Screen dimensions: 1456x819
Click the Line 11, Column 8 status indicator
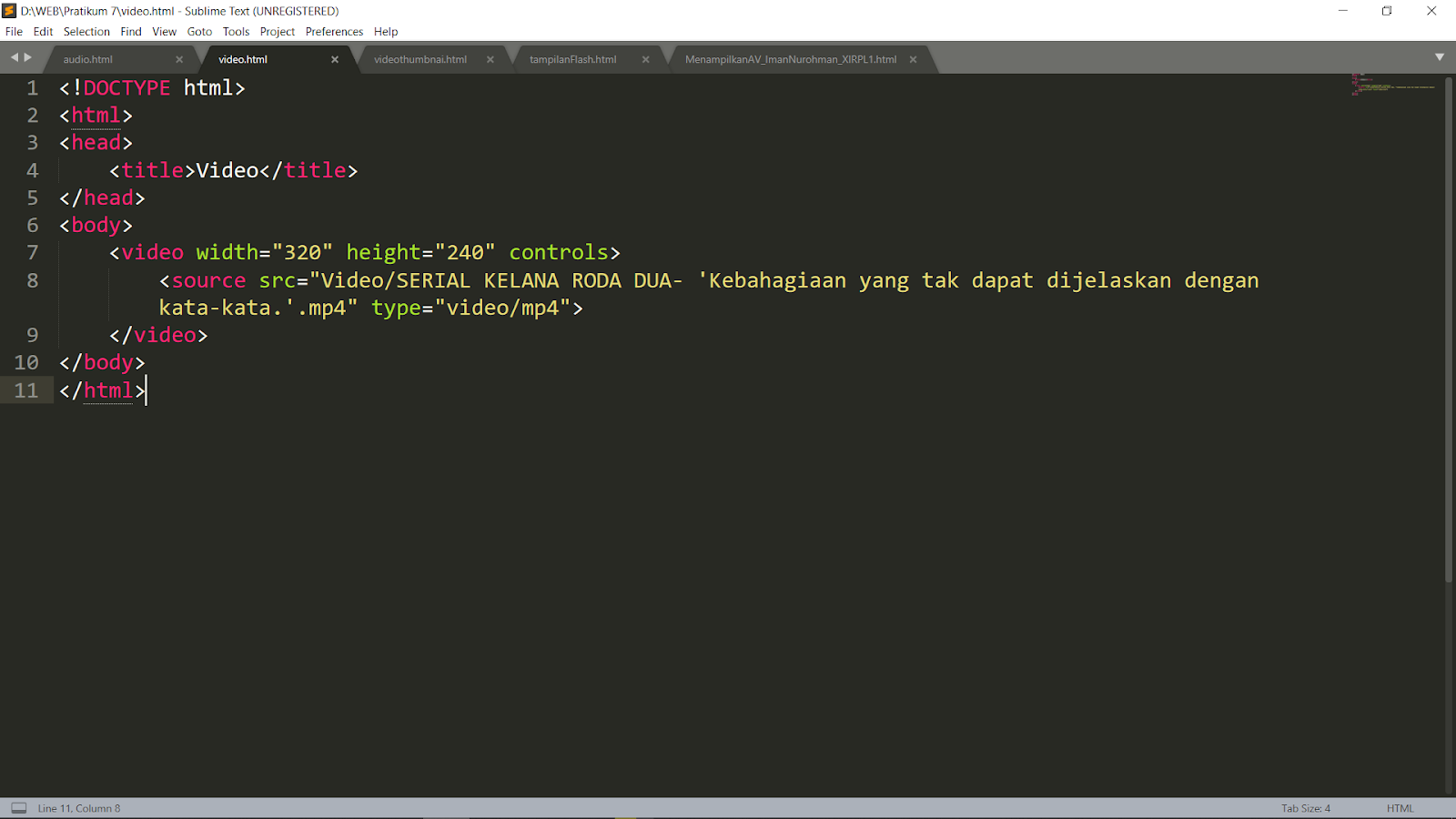coord(80,807)
